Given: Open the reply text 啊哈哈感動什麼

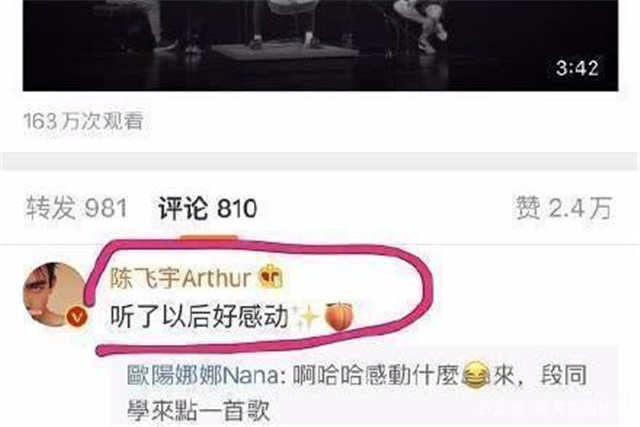Looking at the screenshot, I should click(x=377, y=375).
